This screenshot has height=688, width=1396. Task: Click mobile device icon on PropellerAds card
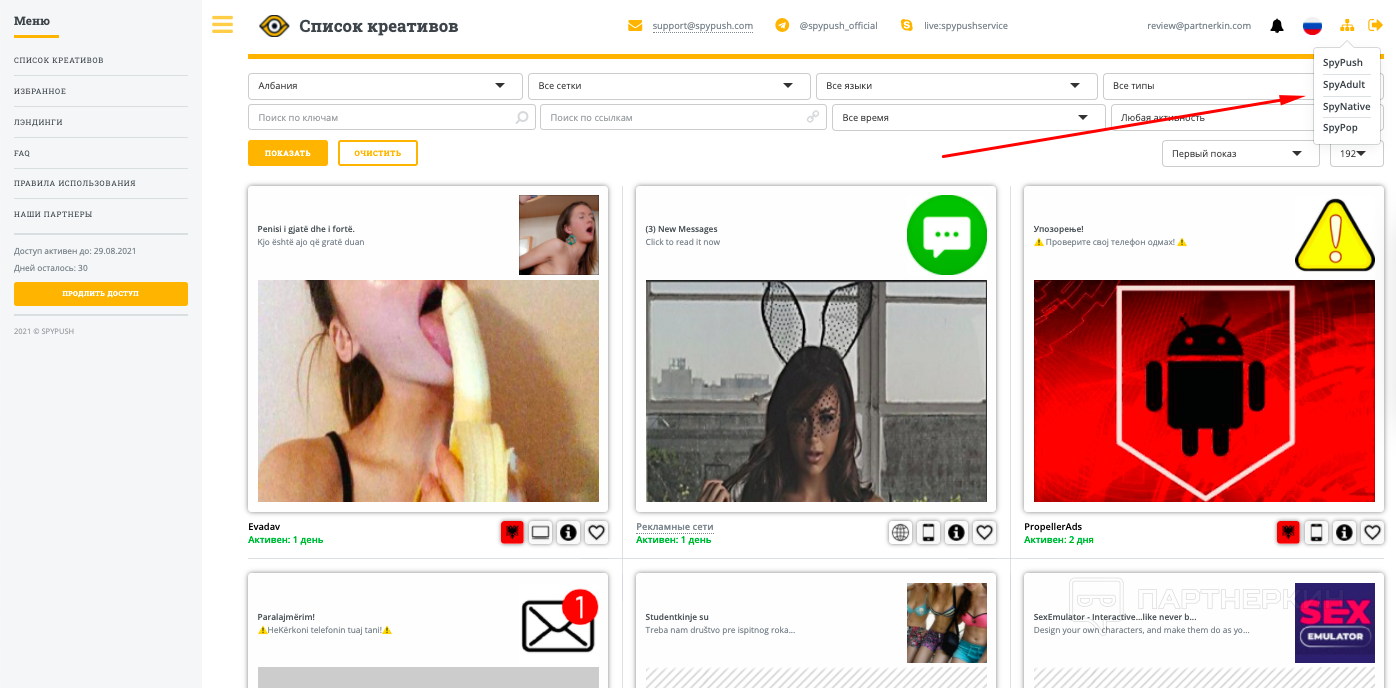1316,533
